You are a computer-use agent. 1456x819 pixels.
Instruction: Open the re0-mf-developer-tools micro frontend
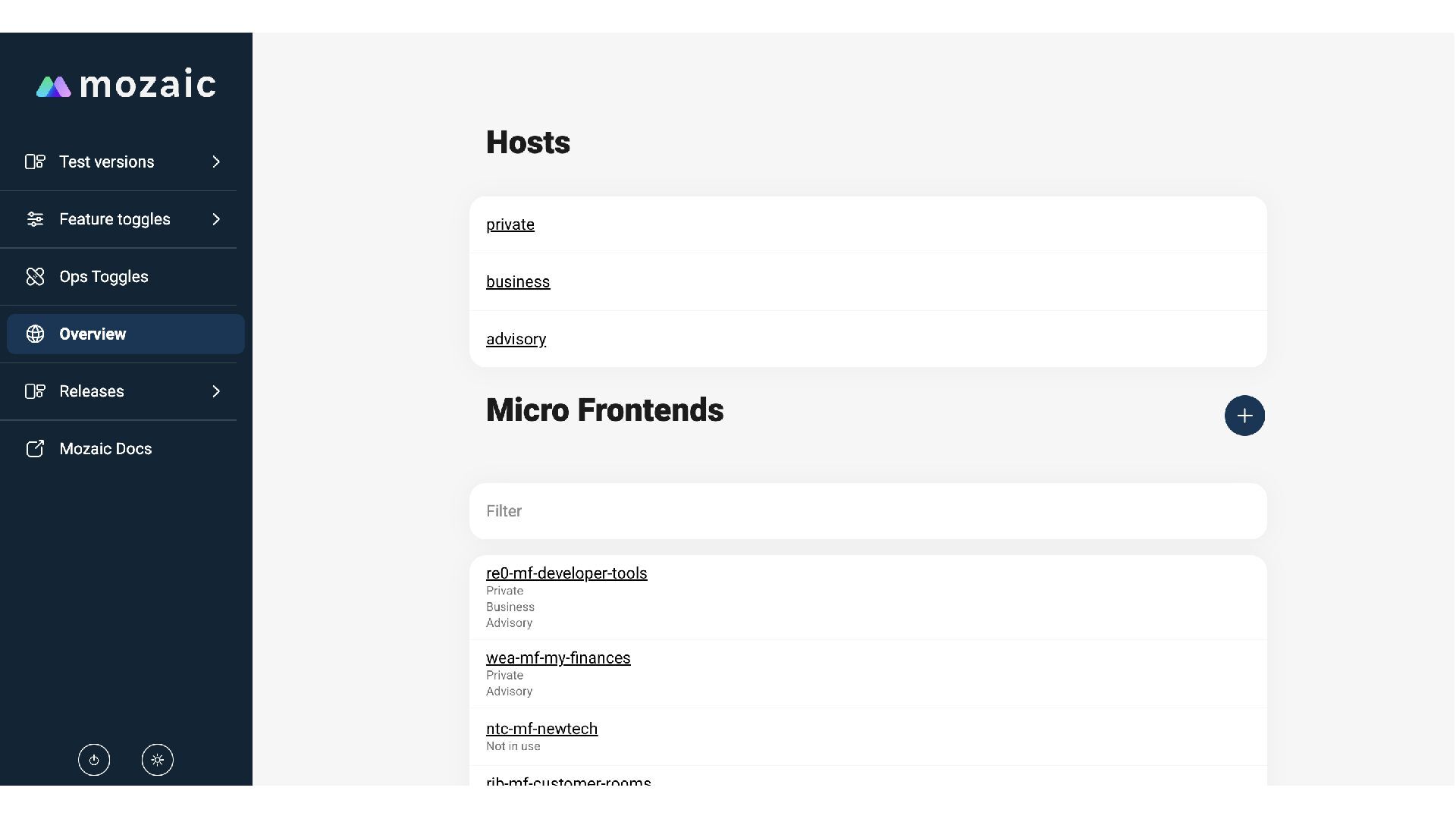(566, 573)
